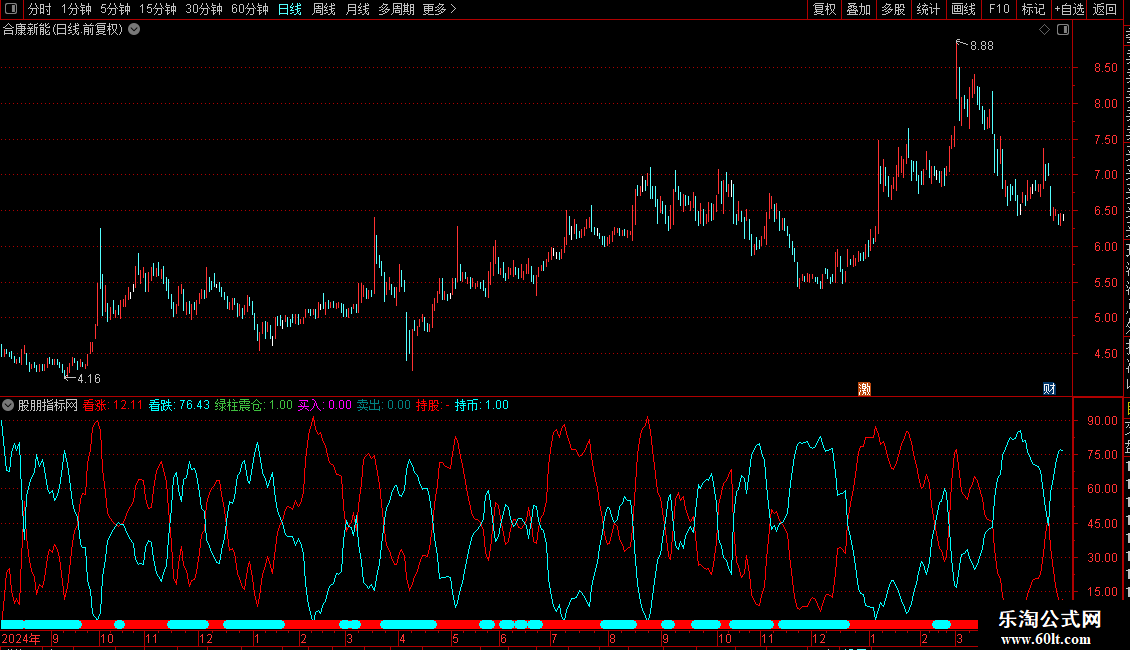Click the 看跌: 76.43 readout
Image resolution: width=1130 pixels, height=650 pixels.
[179, 405]
